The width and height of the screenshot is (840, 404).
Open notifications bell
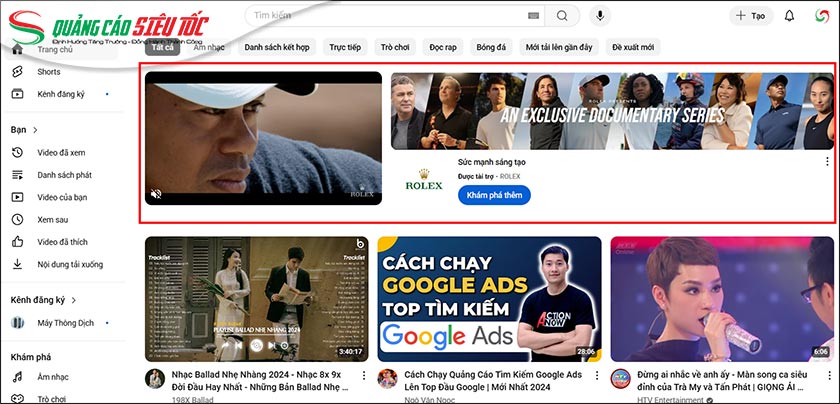click(789, 16)
